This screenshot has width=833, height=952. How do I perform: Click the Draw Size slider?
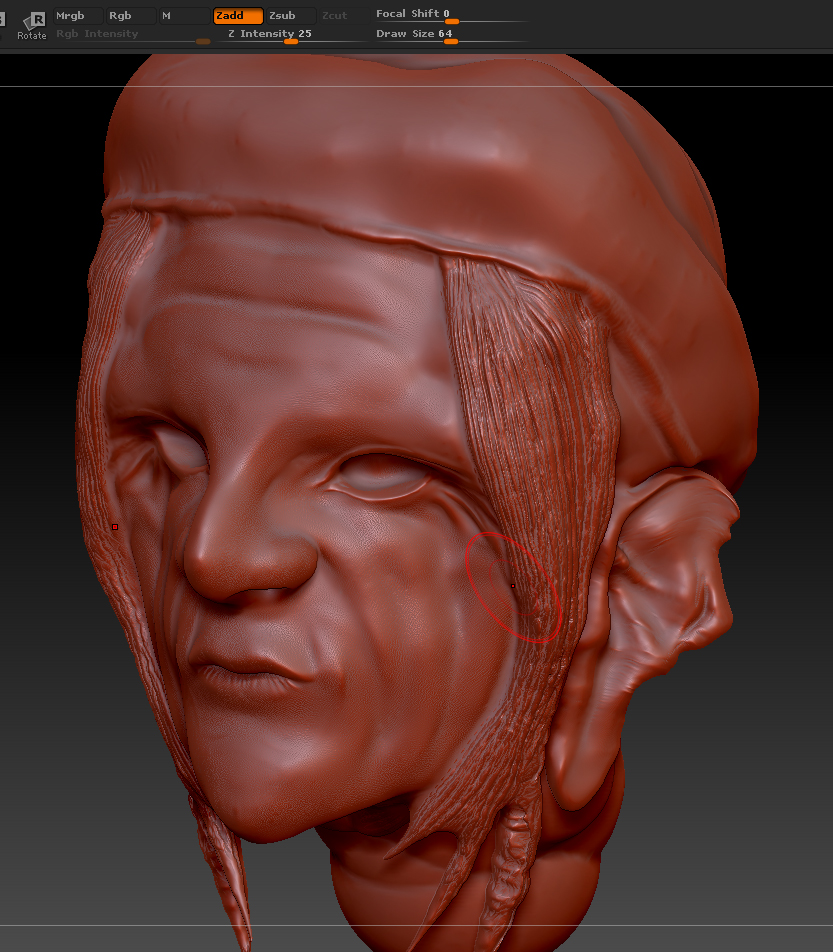tap(451, 35)
